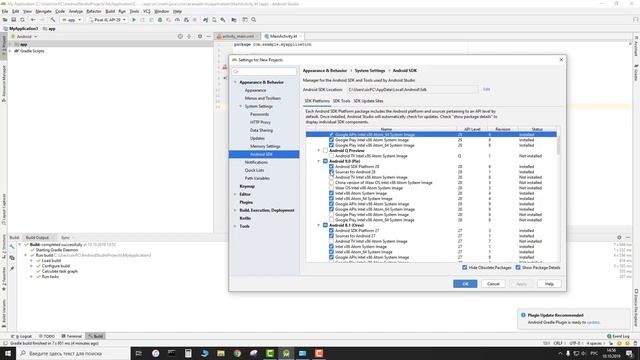Click the pin icon in Build panel
The width and height of the screenshot is (640, 360).
[x=12, y=269]
